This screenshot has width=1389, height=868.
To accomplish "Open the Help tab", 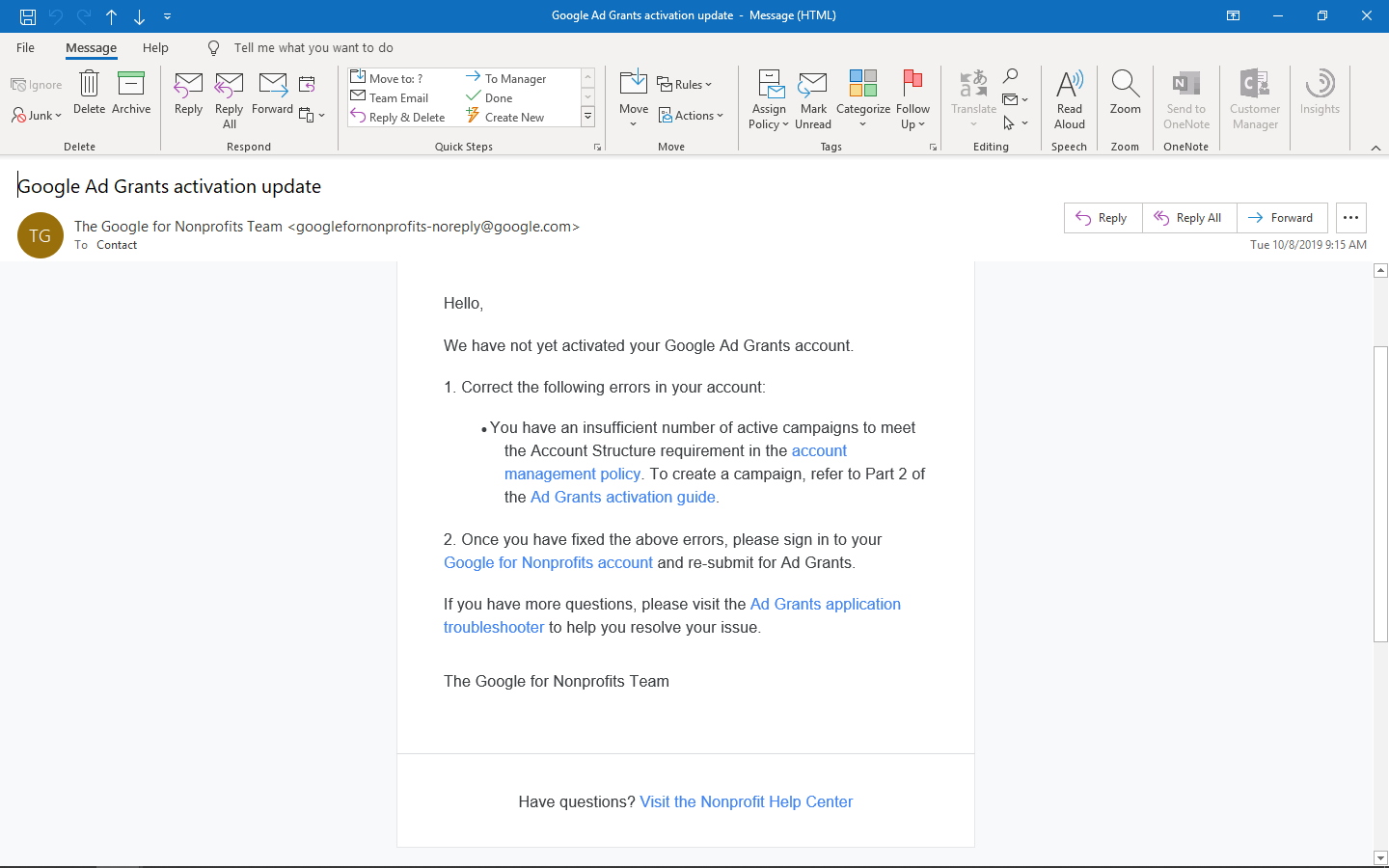I will click(x=155, y=47).
